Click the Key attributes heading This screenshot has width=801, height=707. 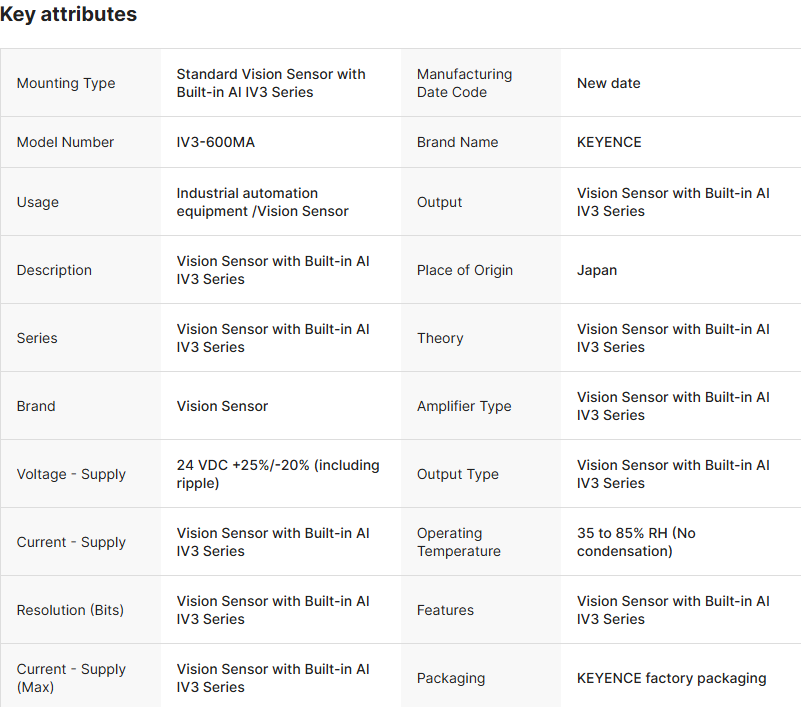pos(69,15)
